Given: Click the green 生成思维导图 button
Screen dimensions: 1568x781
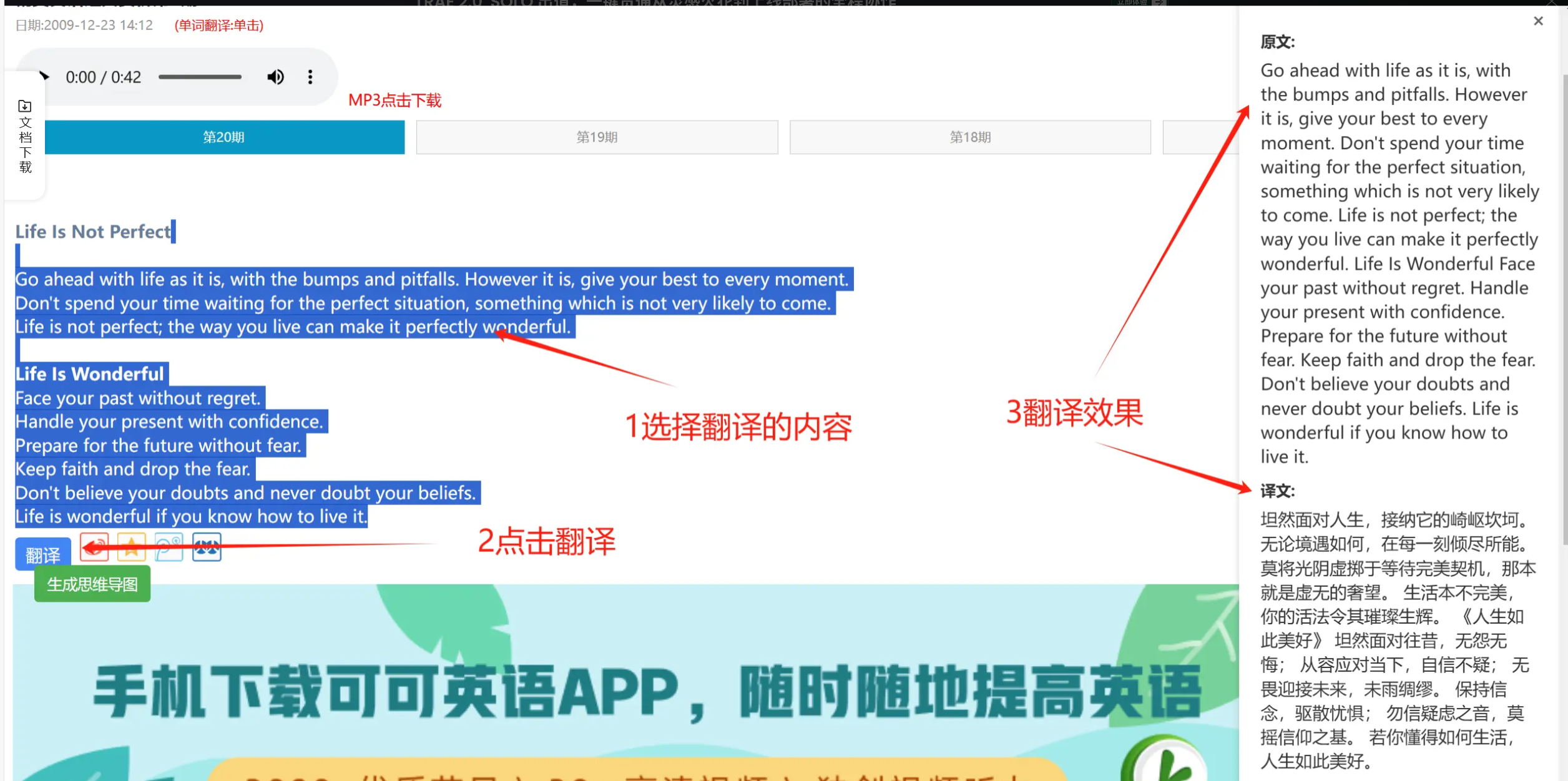Looking at the screenshot, I should tap(92, 584).
